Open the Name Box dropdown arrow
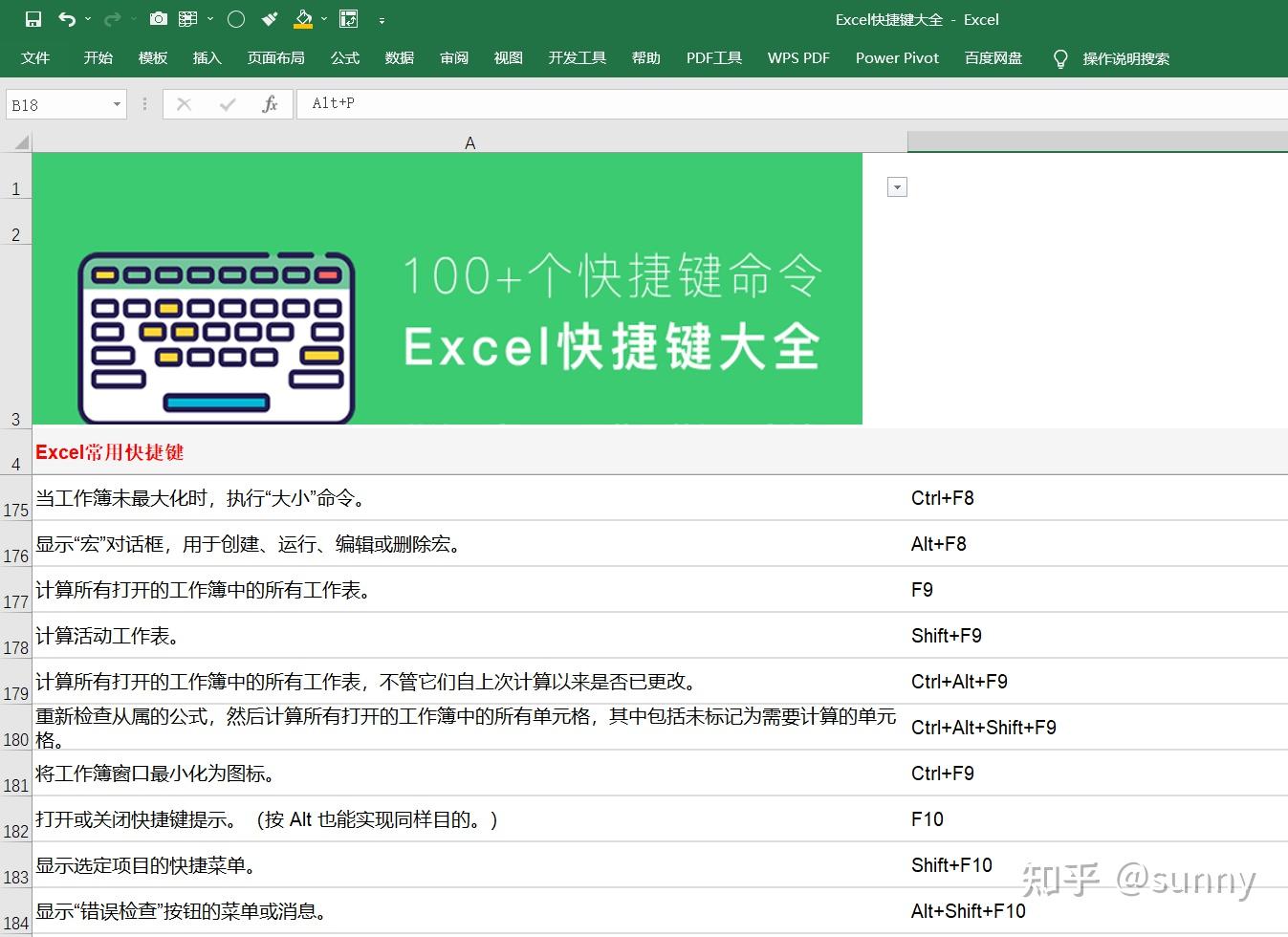 [x=118, y=104]
